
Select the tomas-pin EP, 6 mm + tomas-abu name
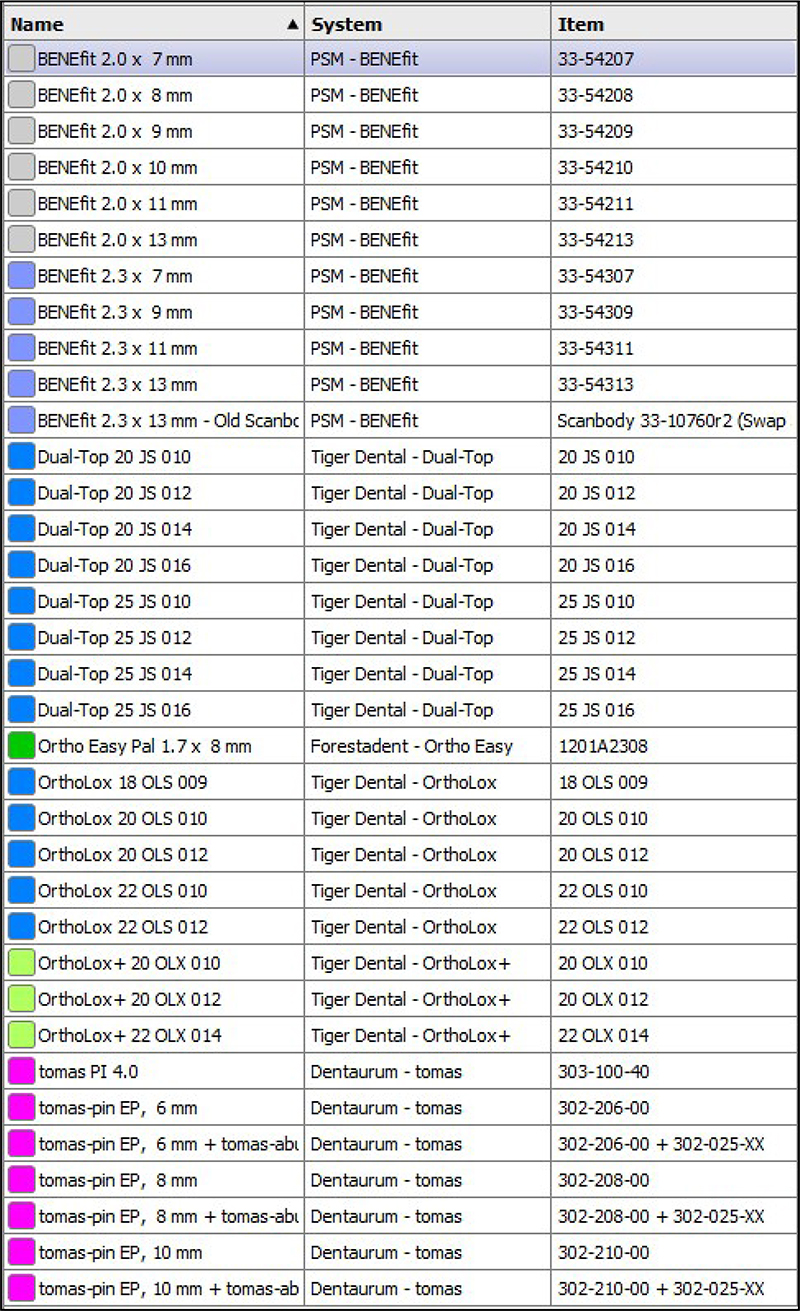pos(170,1144)
